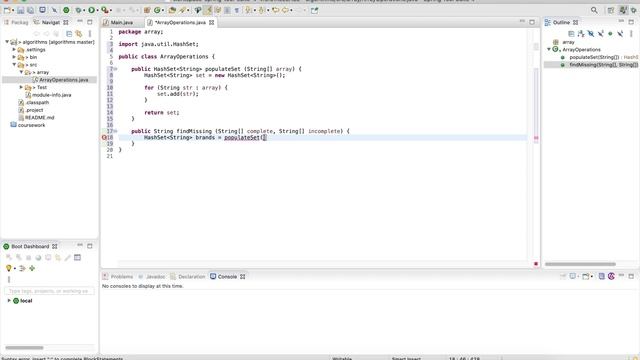Image resolution: width=640 pixels, height=360 pixels.
Task: Select the .classpath file
Action: (x=37, y=102)
